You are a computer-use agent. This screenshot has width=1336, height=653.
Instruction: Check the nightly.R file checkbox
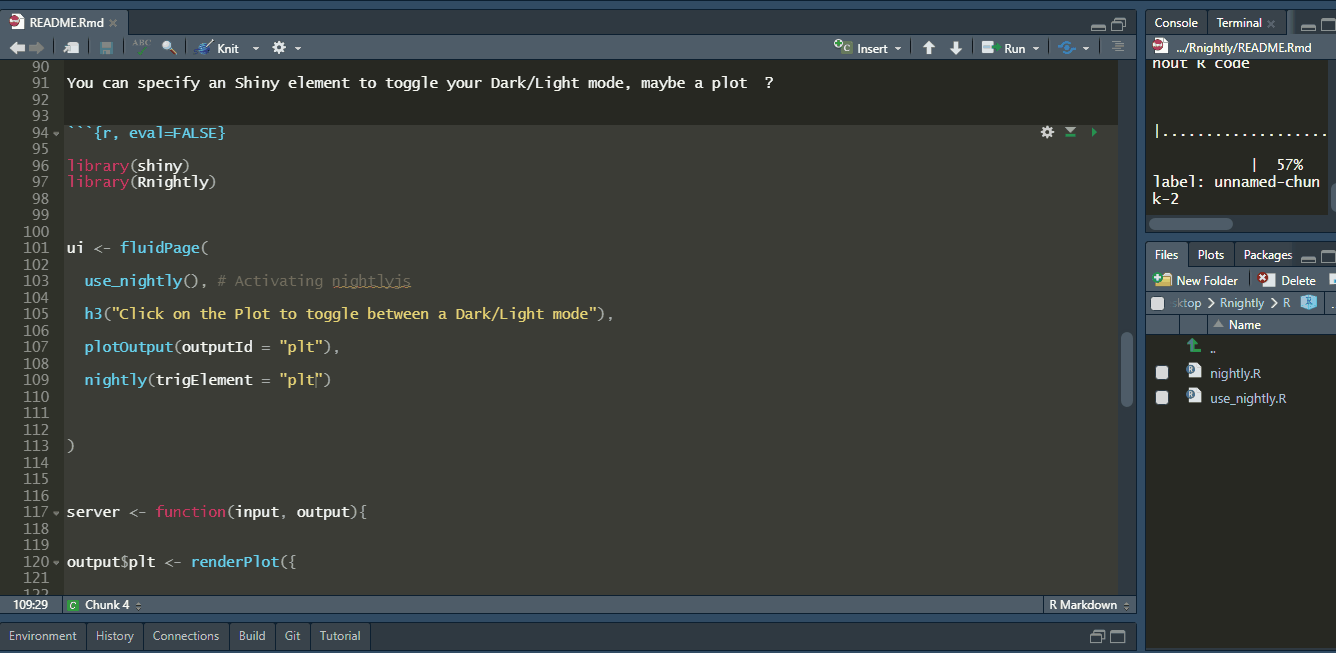pos(1161,373)
